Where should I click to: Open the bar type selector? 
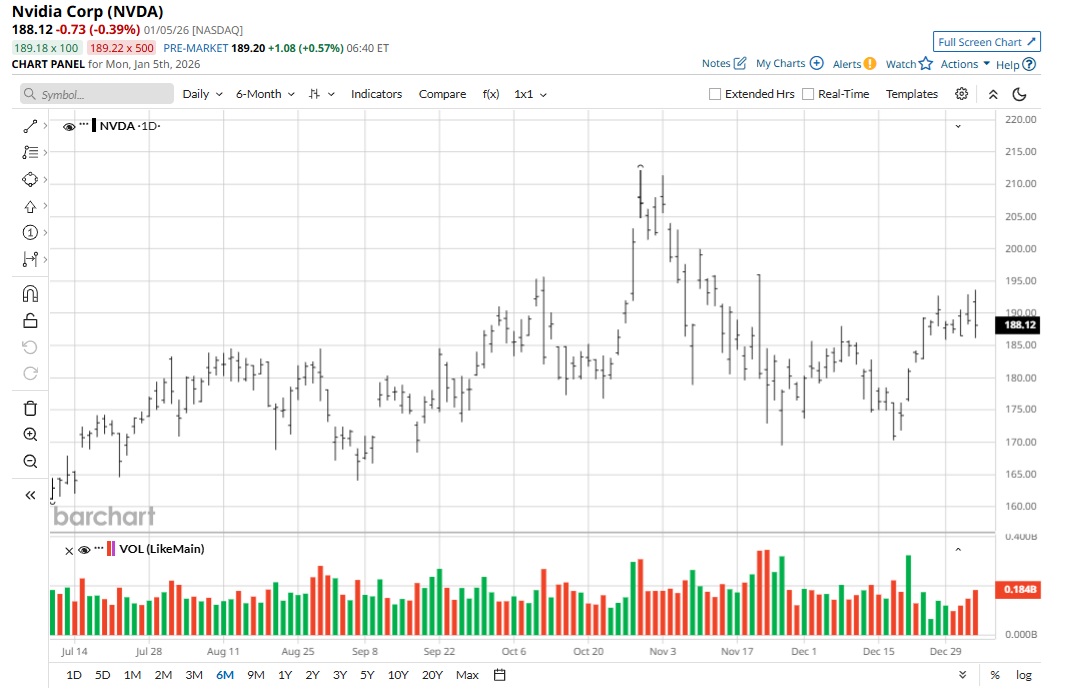pyautogui.click(x=321, y=94)
